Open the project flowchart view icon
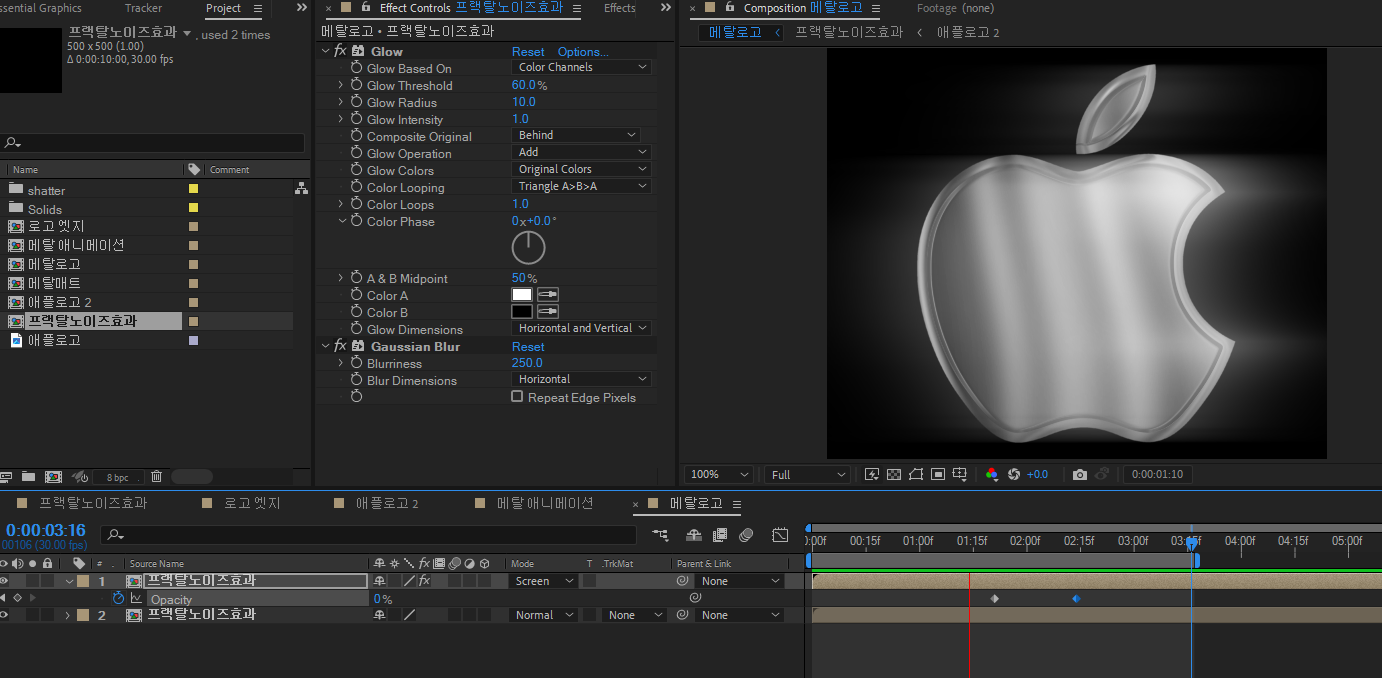Image resolution: width=1382 pixels, height=678 pixels. 301,188
